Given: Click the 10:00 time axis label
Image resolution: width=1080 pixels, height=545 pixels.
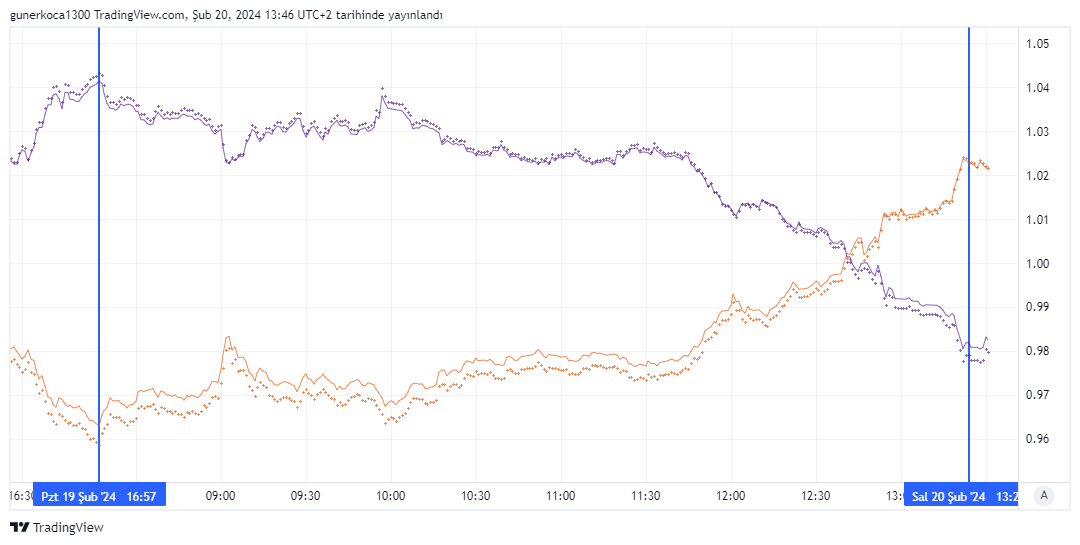Looking at the screenshot, I should [x=391, y=496].
